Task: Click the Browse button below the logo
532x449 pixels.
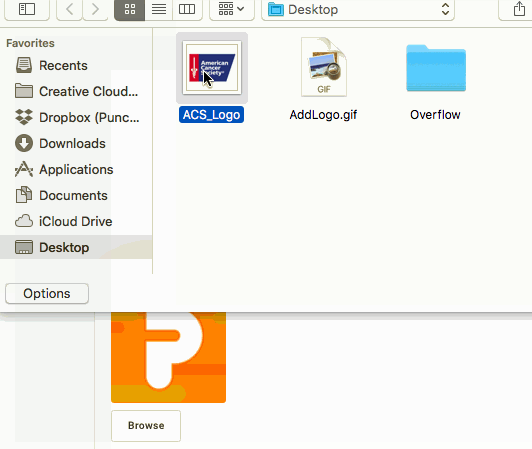Action: click(146, 426)
